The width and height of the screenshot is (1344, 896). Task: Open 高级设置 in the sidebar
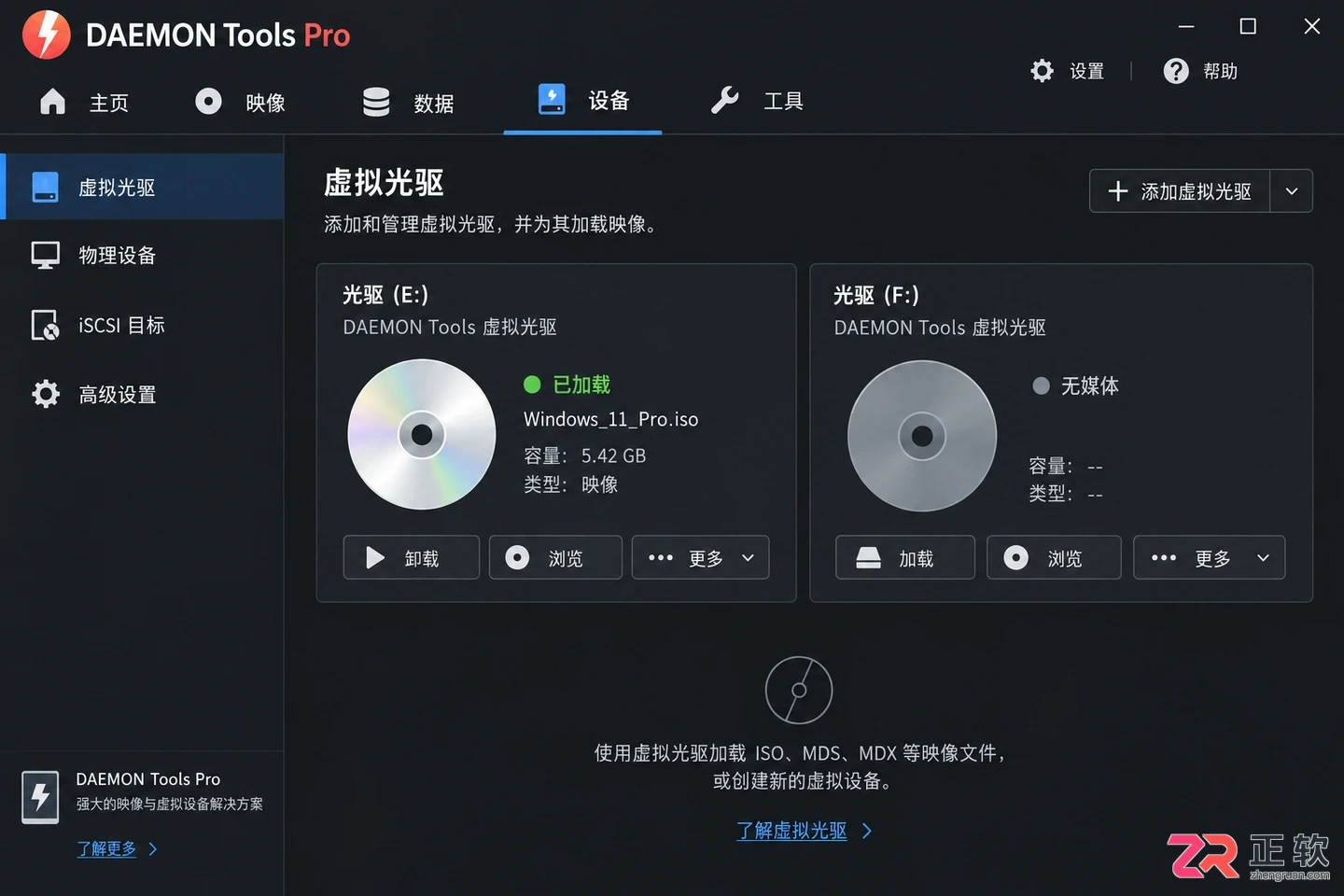142,394
